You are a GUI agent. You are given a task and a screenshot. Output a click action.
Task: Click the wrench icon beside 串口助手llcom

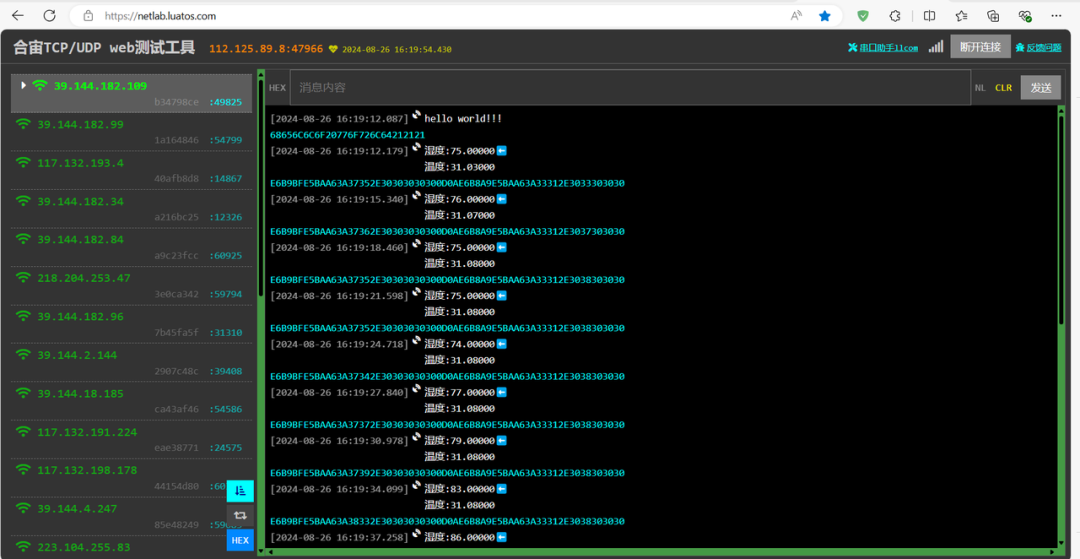[853, 48]
